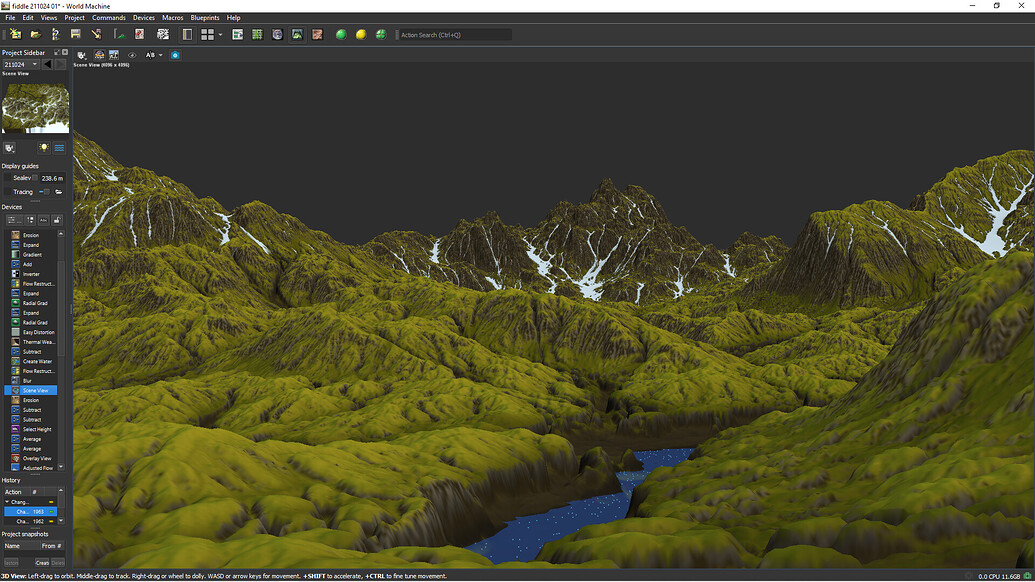Toggle the Tracing display guide checkbox
Viewport: 1035px width, 582px height.
point(46,191)
